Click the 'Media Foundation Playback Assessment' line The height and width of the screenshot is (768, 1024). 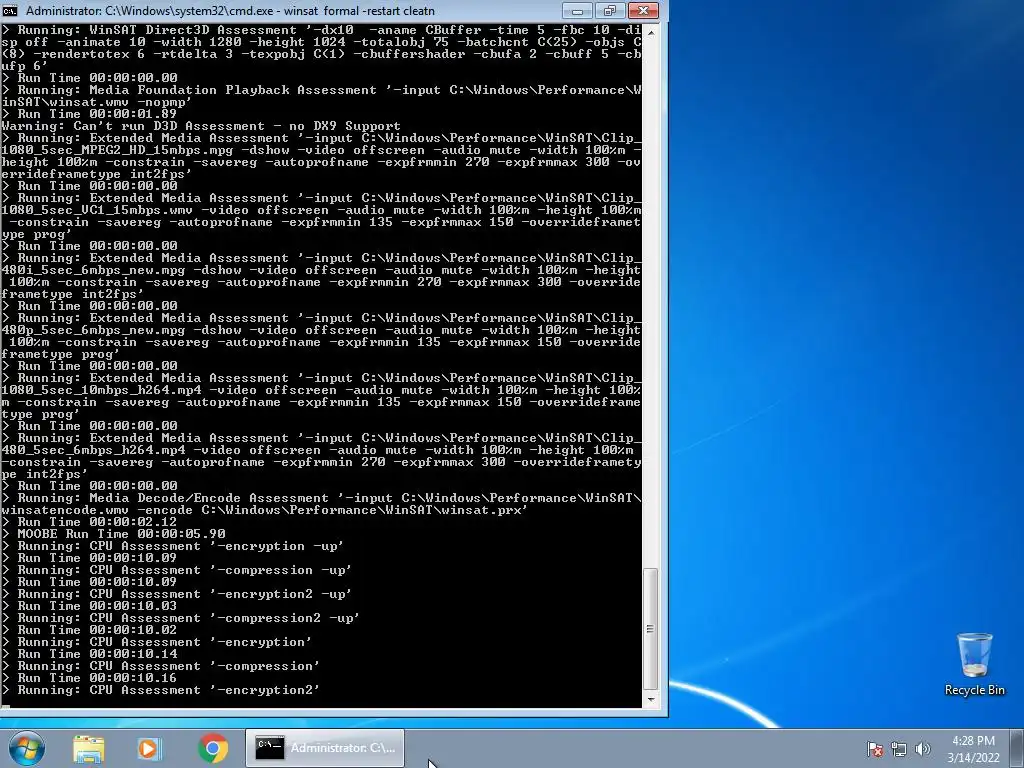point(321,89)
